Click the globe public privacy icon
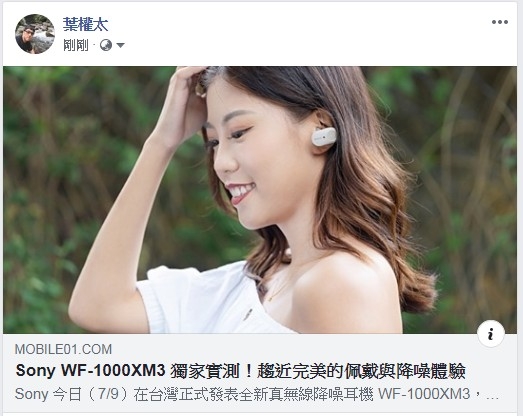This screenshot has height=416, width=523. click(106, 45)
